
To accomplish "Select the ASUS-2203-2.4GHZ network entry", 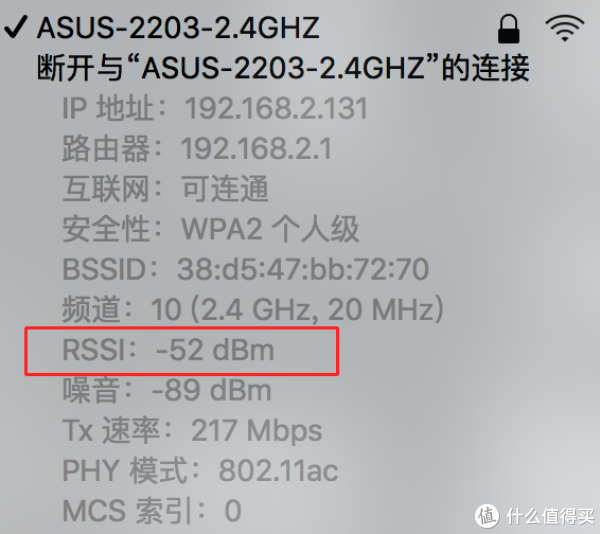I will (x=178, y=28).
